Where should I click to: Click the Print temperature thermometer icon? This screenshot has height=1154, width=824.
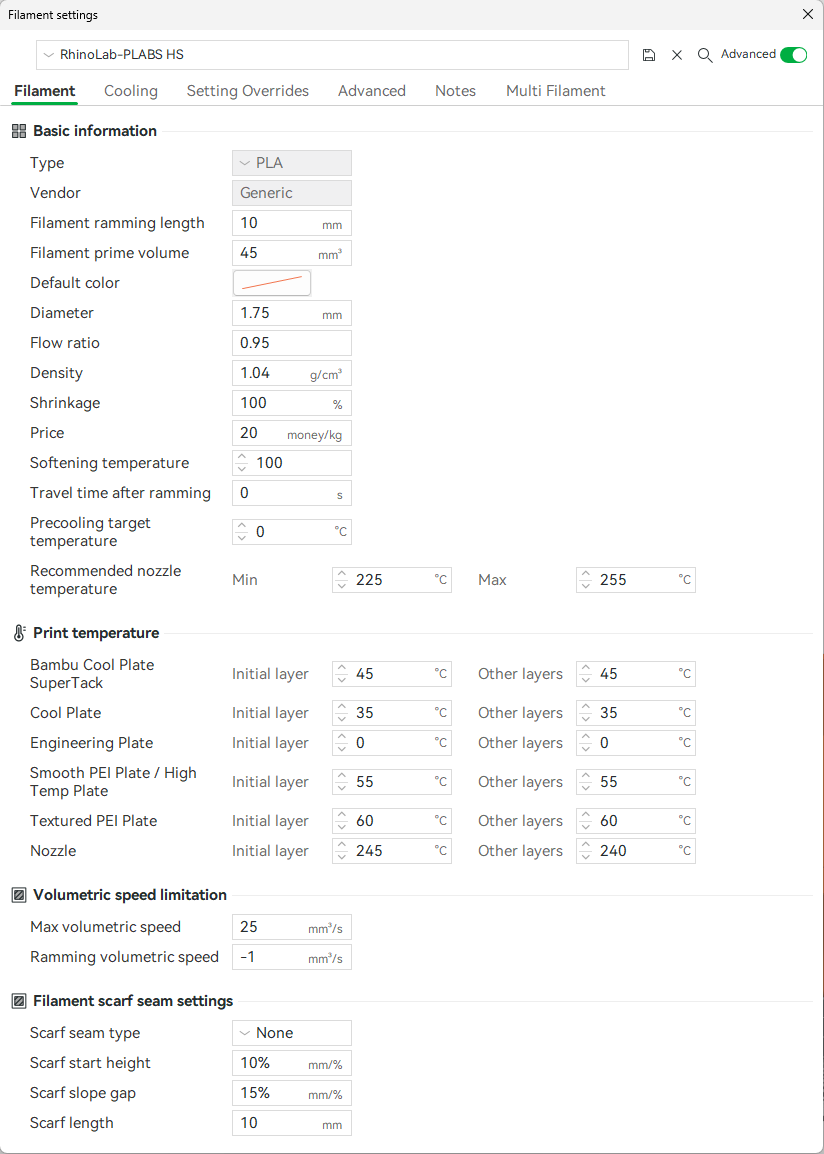pyautogui.click(x=17, y=632)
